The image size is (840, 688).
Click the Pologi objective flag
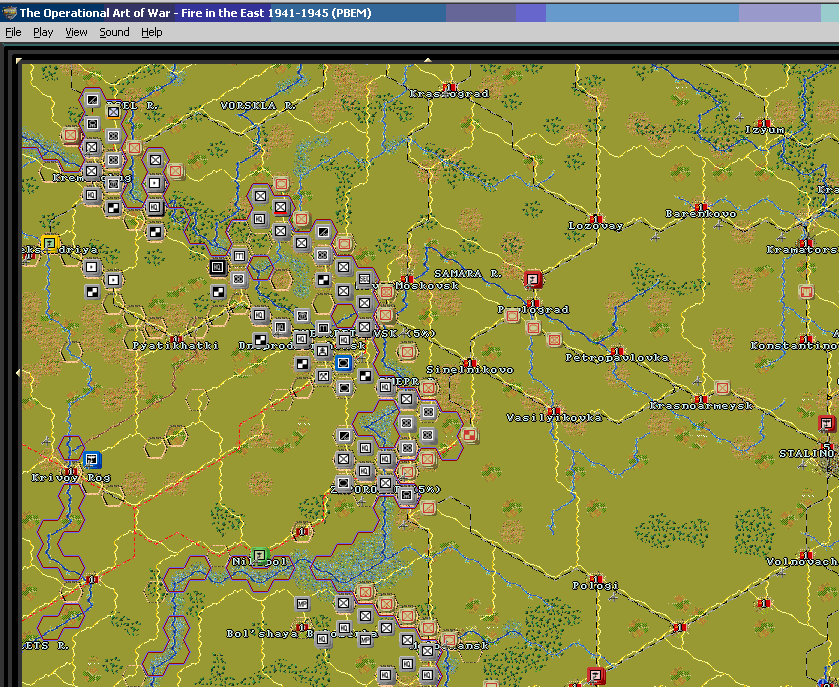[596, 579]
